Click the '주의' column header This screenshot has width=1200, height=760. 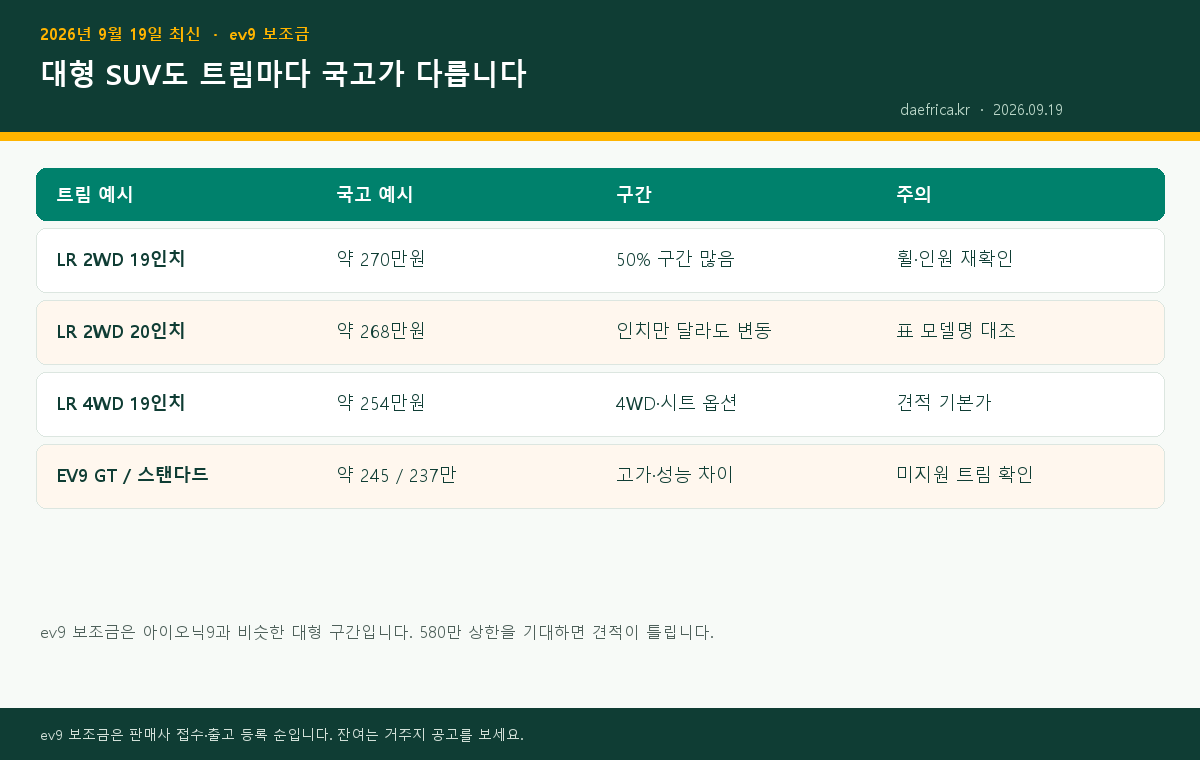point(914,195)
